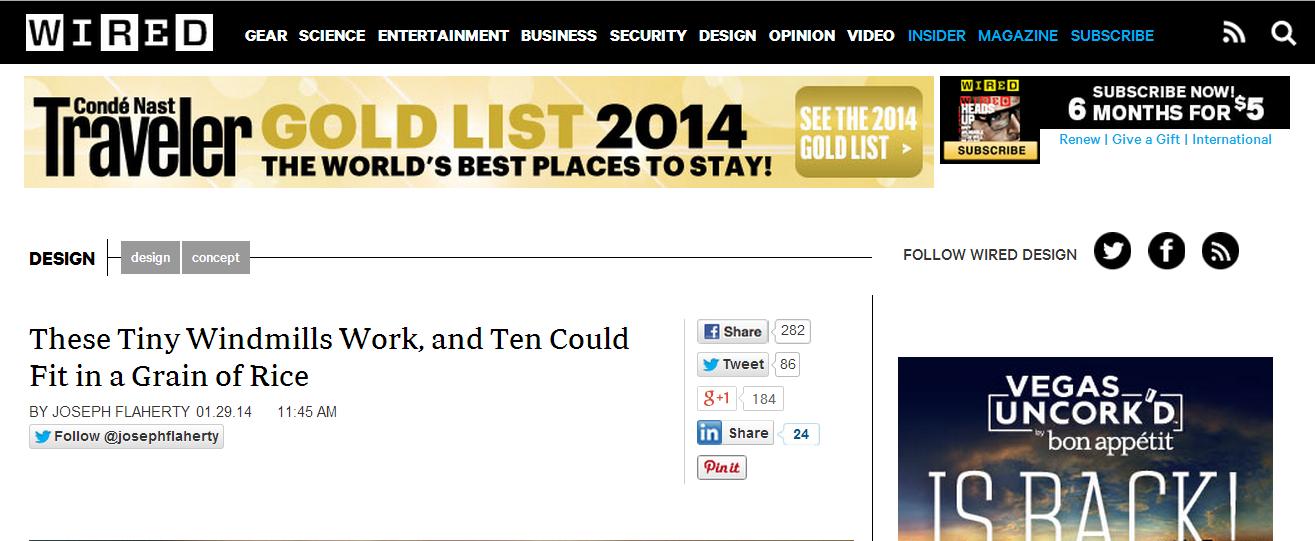Open Wired Design RSS circle icon
The height and width of the screenshot is (541, 1315).
pos(1220,251)
